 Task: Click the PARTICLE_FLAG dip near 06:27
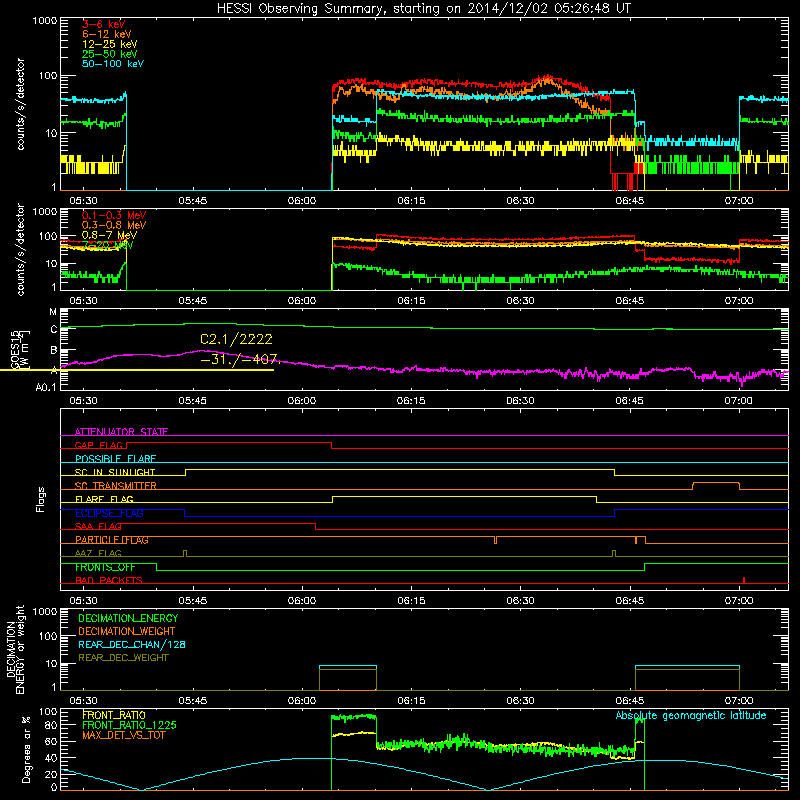point(495,540)
